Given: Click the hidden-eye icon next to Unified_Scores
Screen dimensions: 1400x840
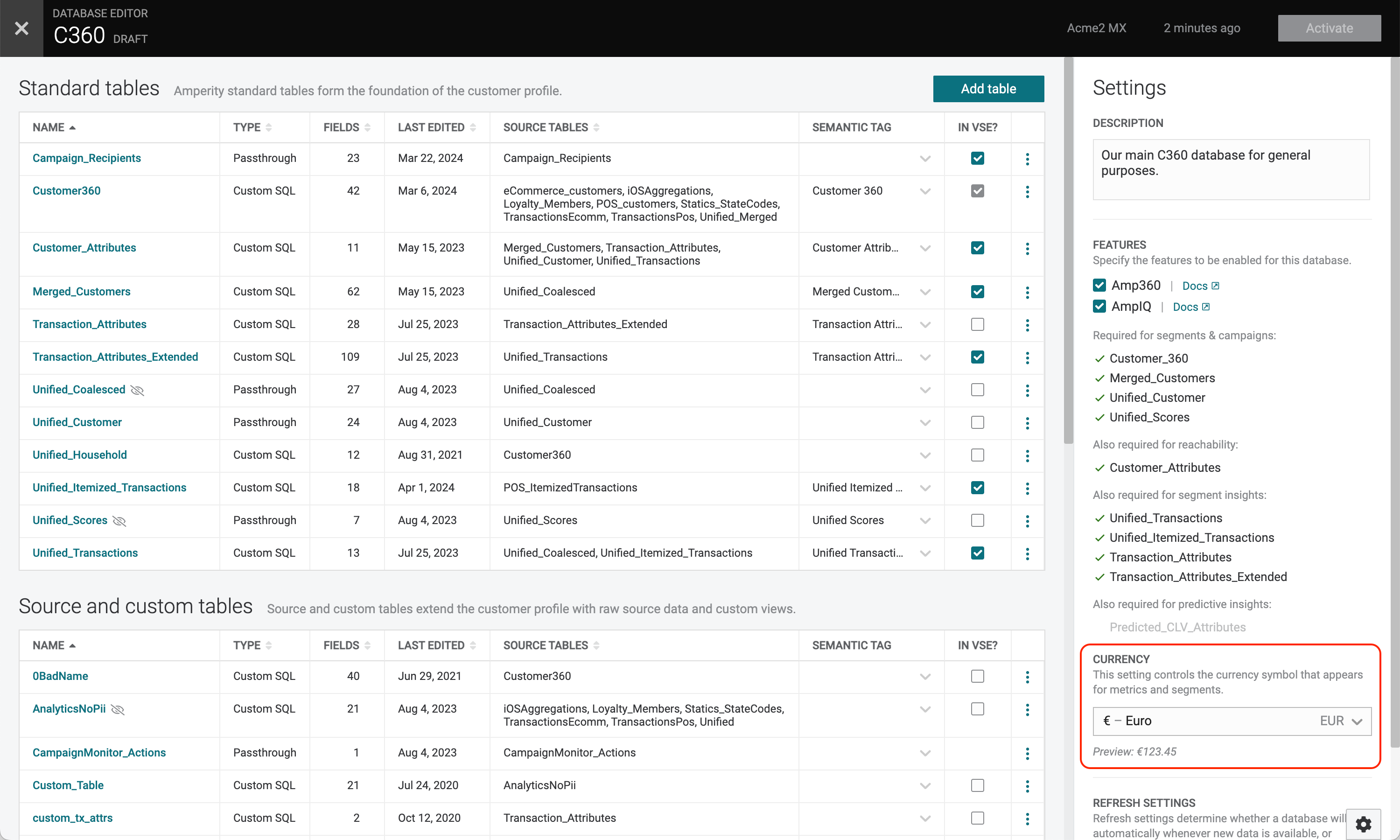Looking at the screenshot, I should [x=119, y=521].
